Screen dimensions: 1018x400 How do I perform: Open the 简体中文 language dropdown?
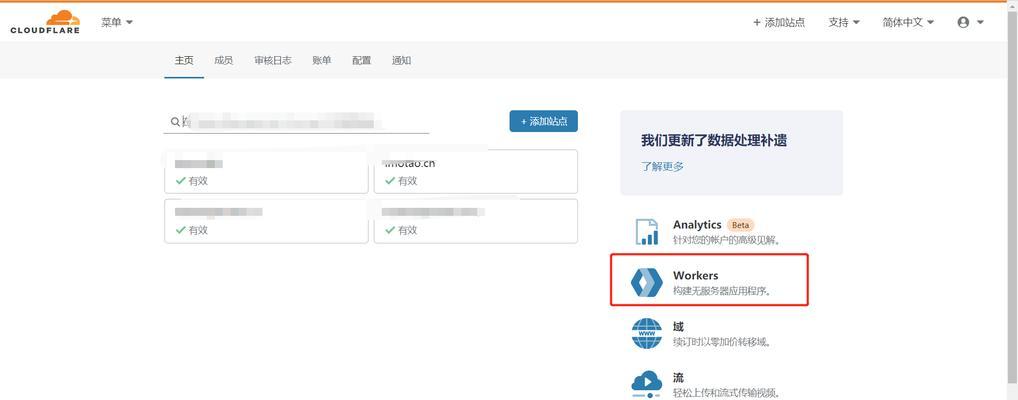coord(908,22)
